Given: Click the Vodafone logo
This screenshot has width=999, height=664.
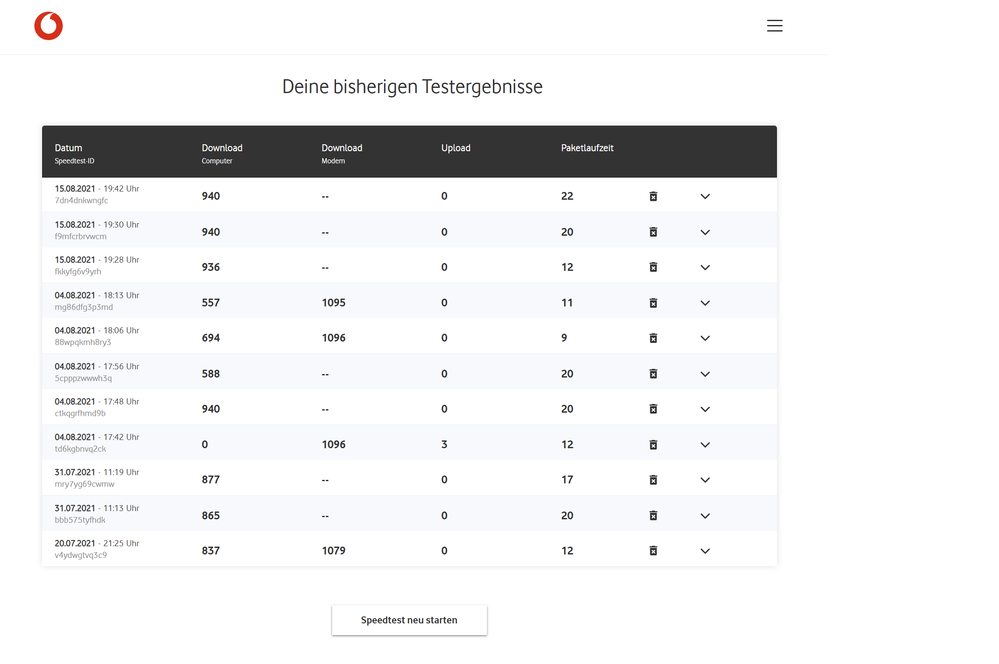Looking at the screenshot, I should [48, 26].
